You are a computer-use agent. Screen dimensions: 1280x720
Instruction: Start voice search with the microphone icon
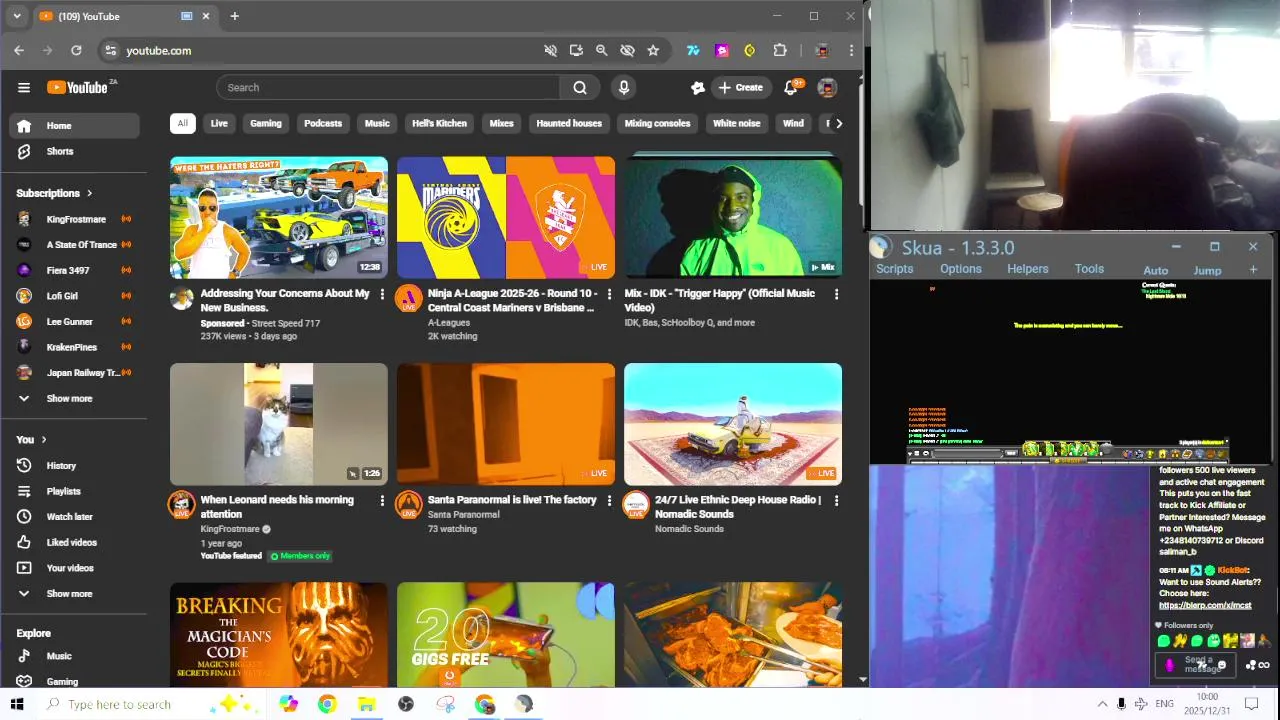pyautogui.click(x=624, y=88)
